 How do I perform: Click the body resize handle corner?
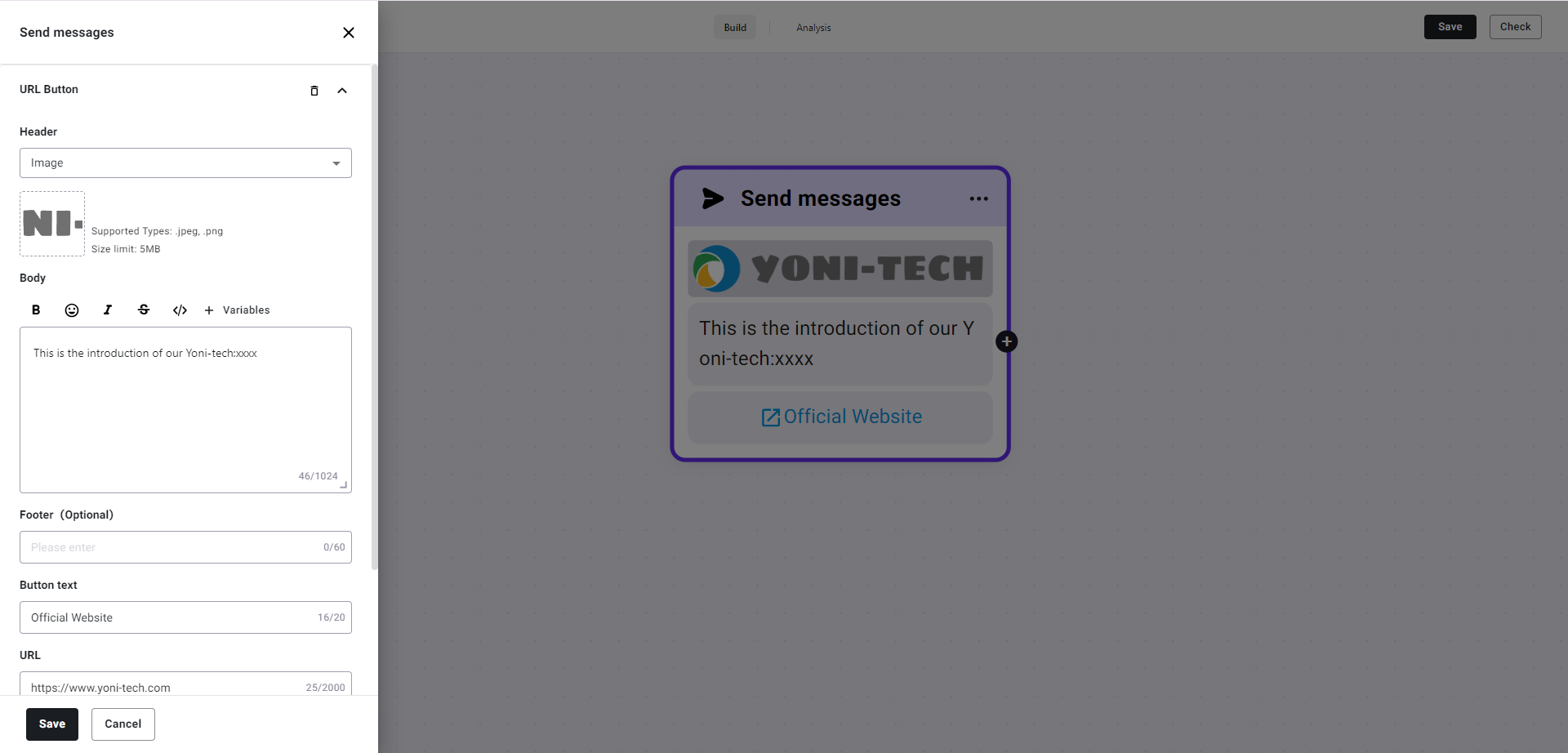pyautogui.click(x=344, y=485)
